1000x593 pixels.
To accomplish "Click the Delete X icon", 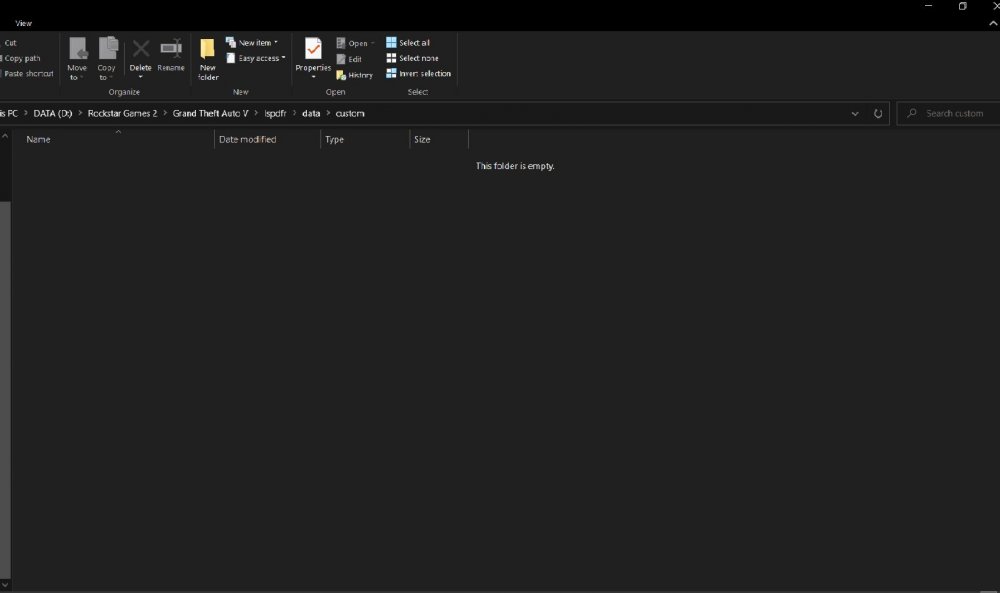I will 140,48.
